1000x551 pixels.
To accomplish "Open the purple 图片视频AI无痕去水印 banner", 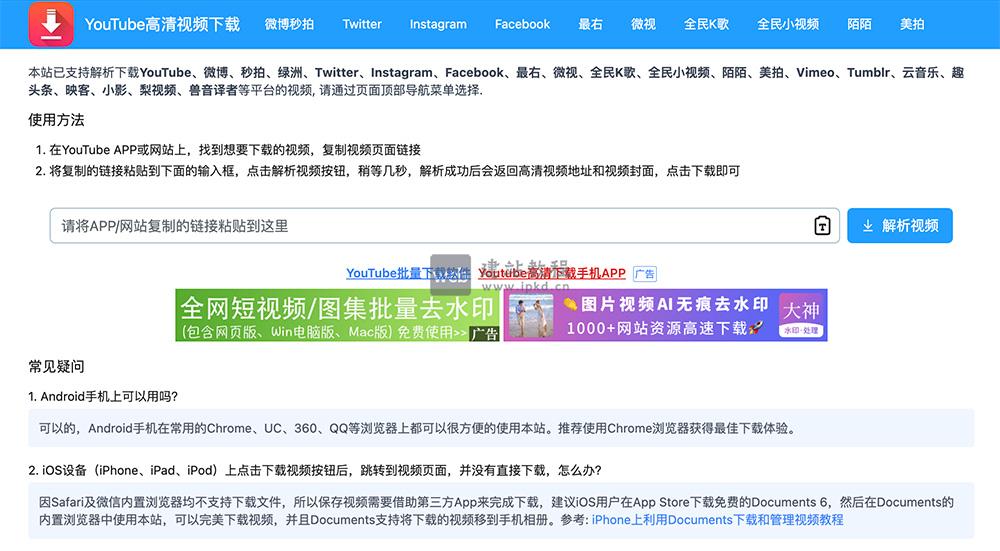I will (x=665, y=315).
